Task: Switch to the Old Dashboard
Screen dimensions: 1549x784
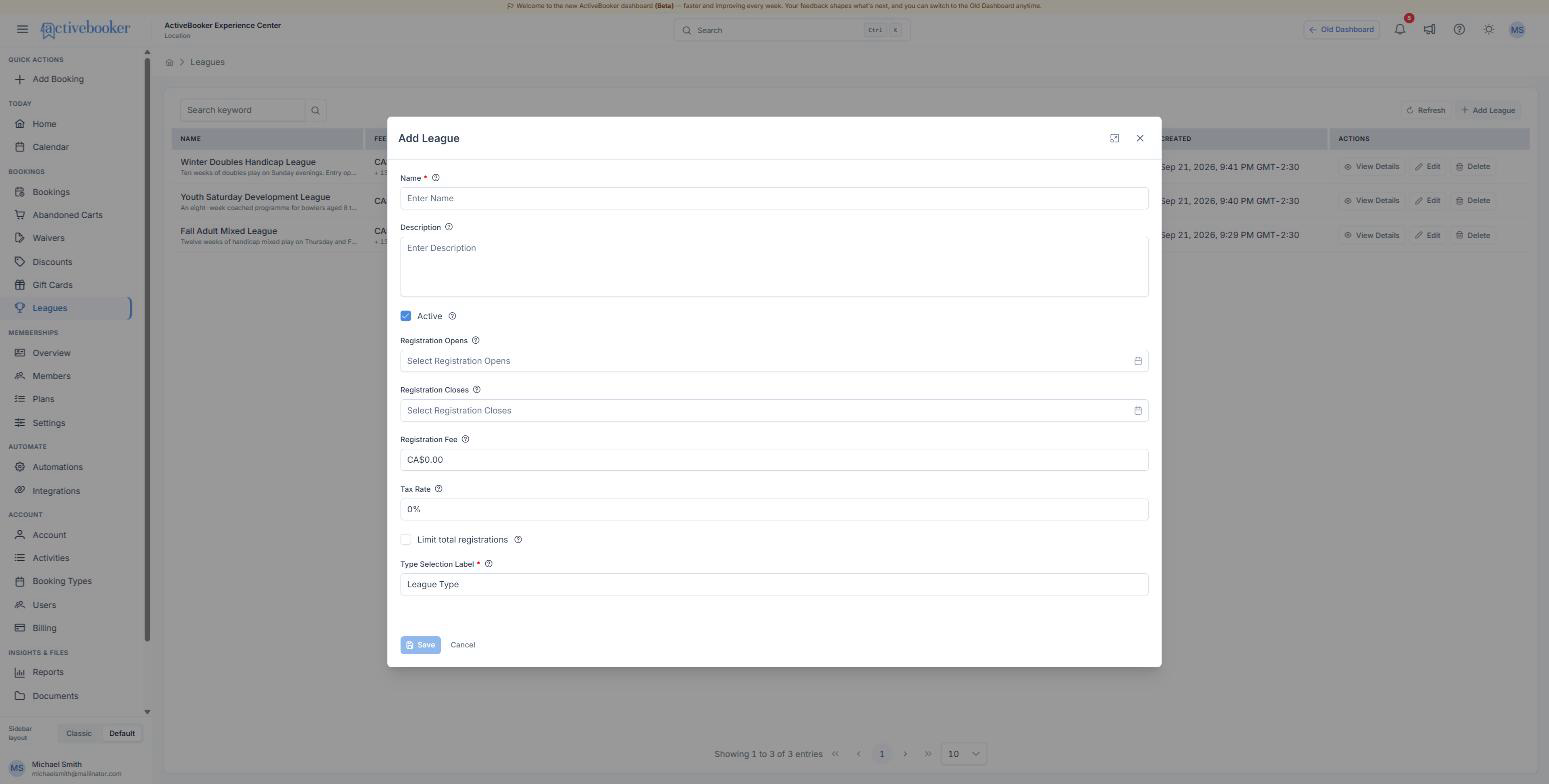Action: click(x=1342, y=30)
